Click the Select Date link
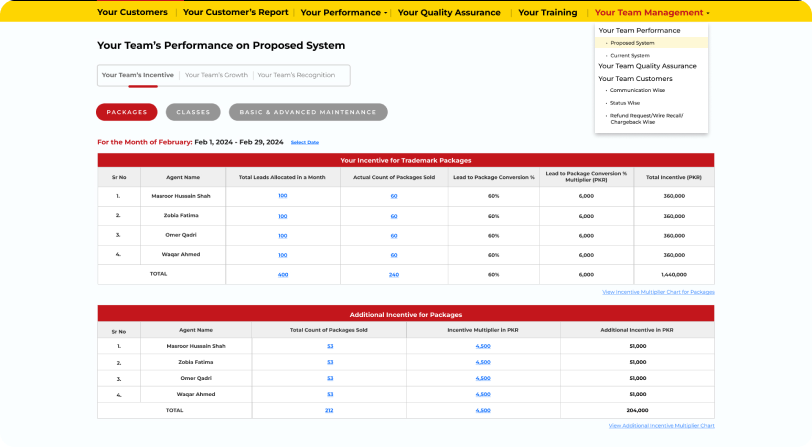812x447 pixels. 305,142
